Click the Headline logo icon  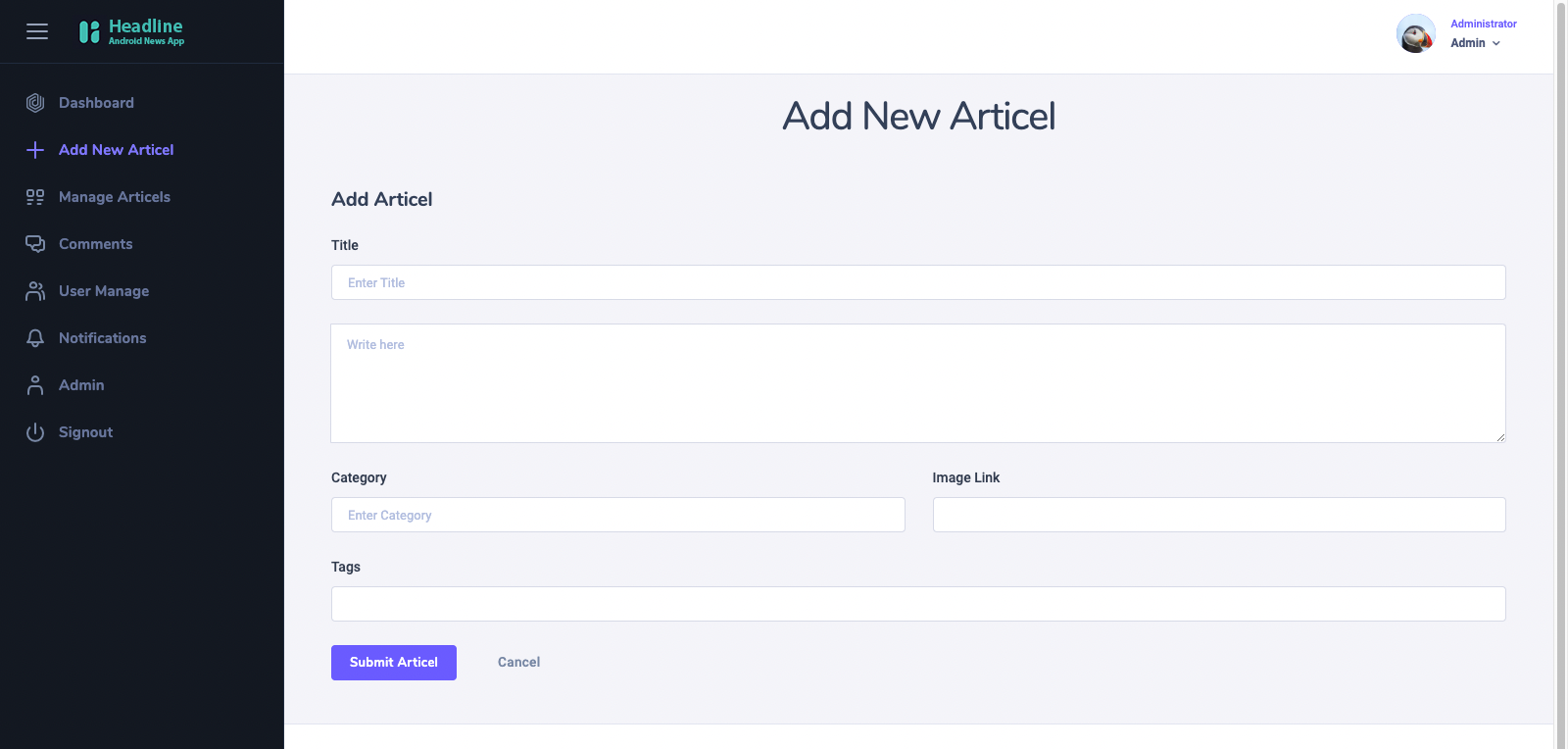(x=89, y=32)
